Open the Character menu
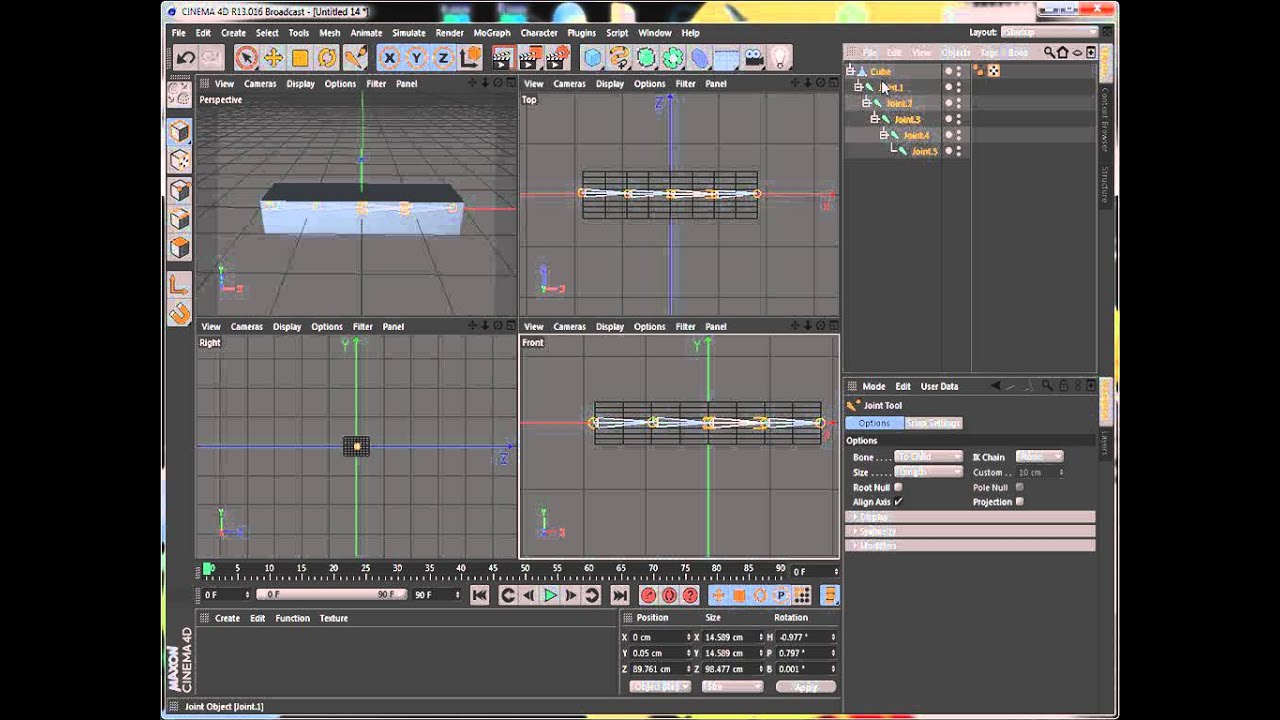The image size is (1280, 720). click(539, 33)
